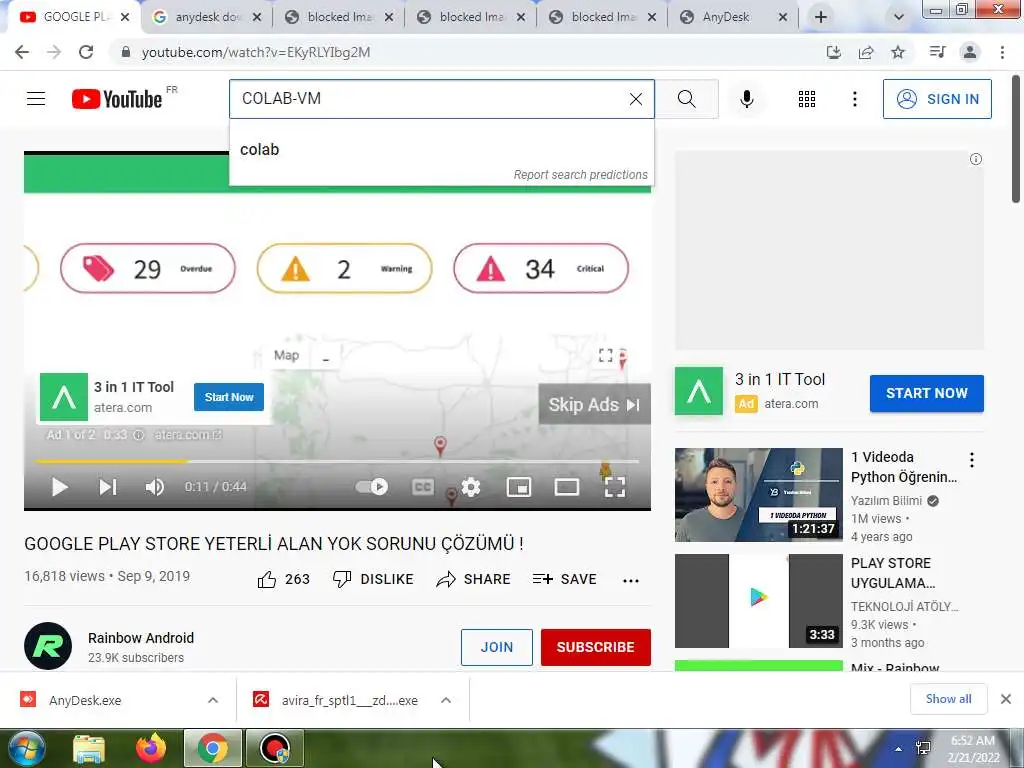Viewport: 1024px width, 768px height.
Task: Run the search with the magnifier button
Action: point(686,99)
